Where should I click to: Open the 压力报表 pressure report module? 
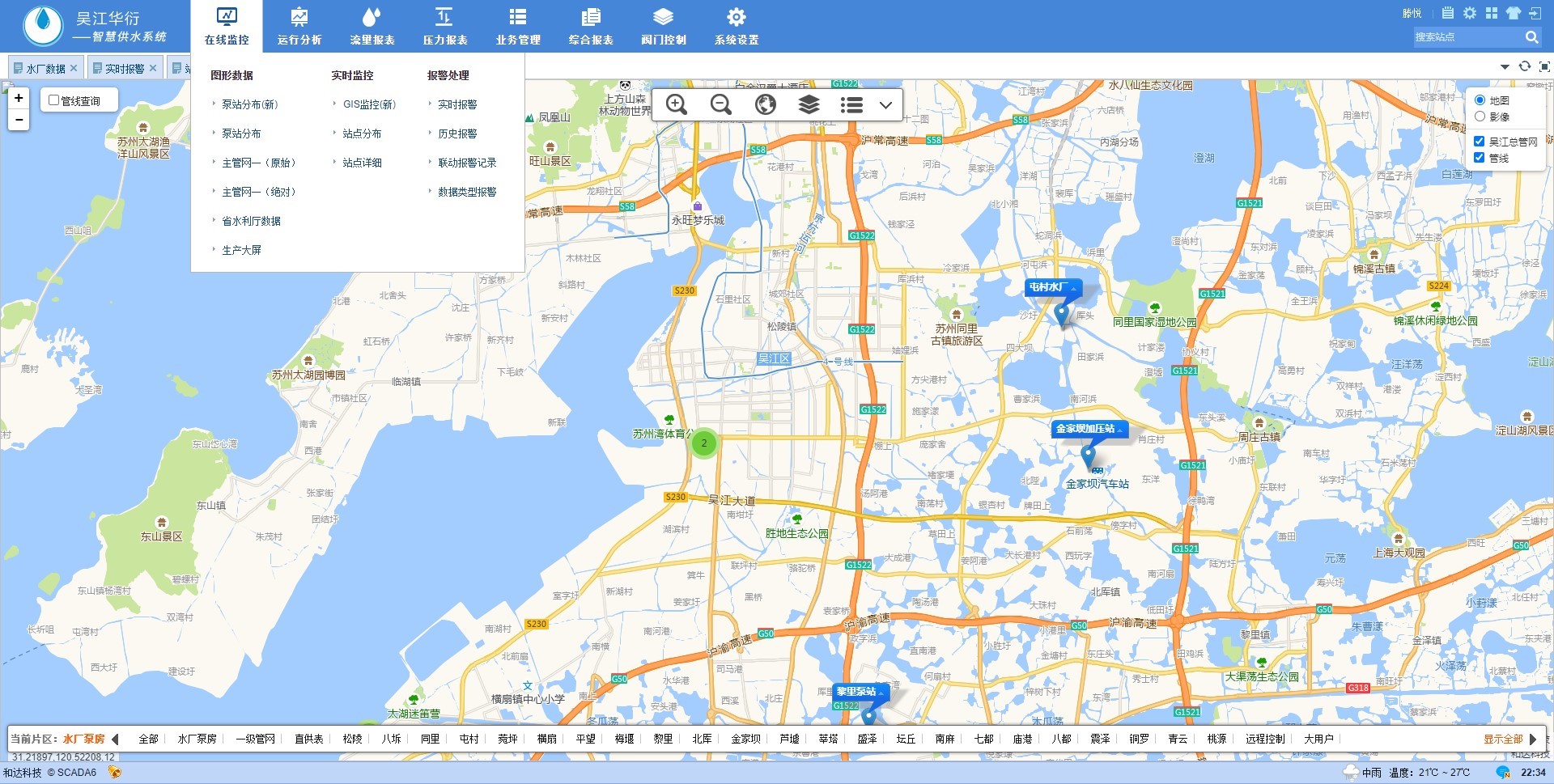click(x=445, y=26)
